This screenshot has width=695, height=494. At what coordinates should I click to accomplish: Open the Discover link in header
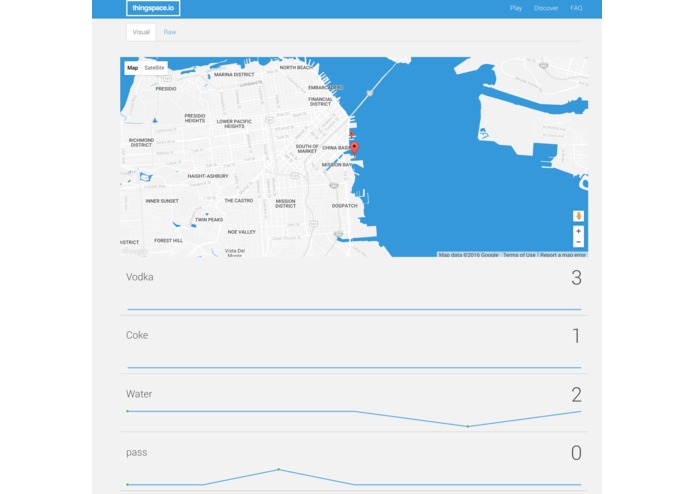coord(546,8)
